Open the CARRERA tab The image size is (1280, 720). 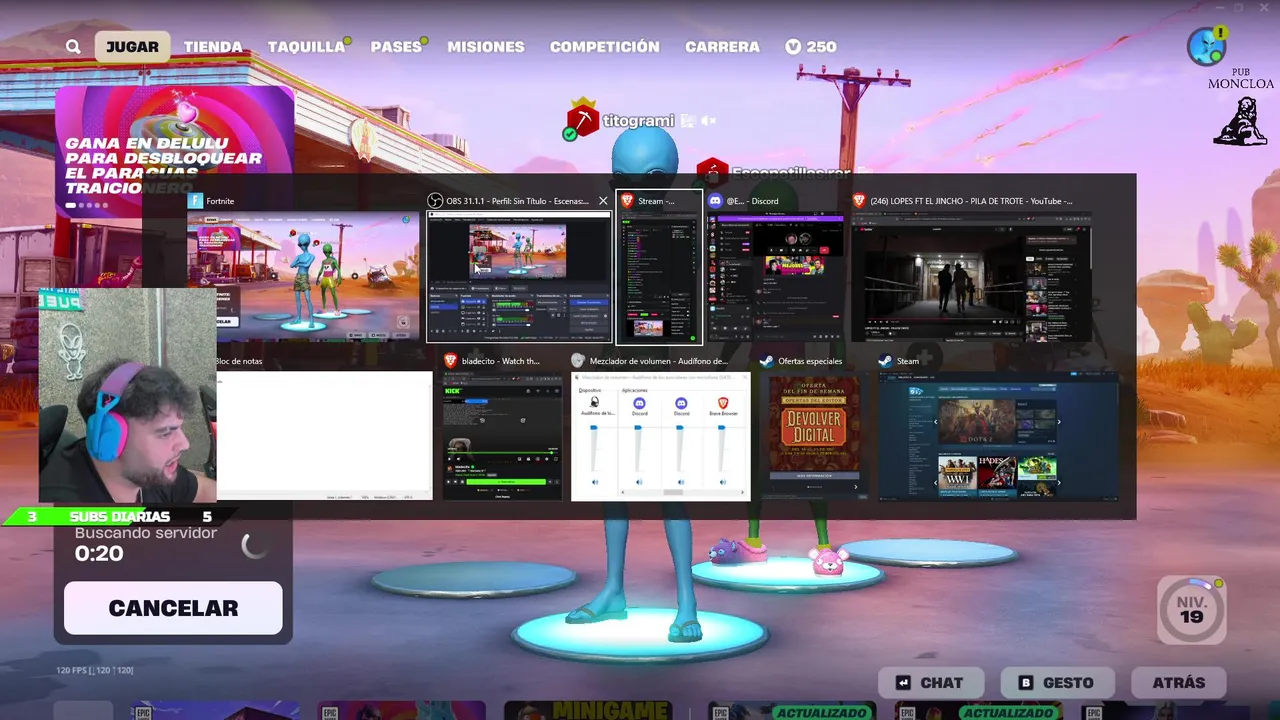coord(722,47)
